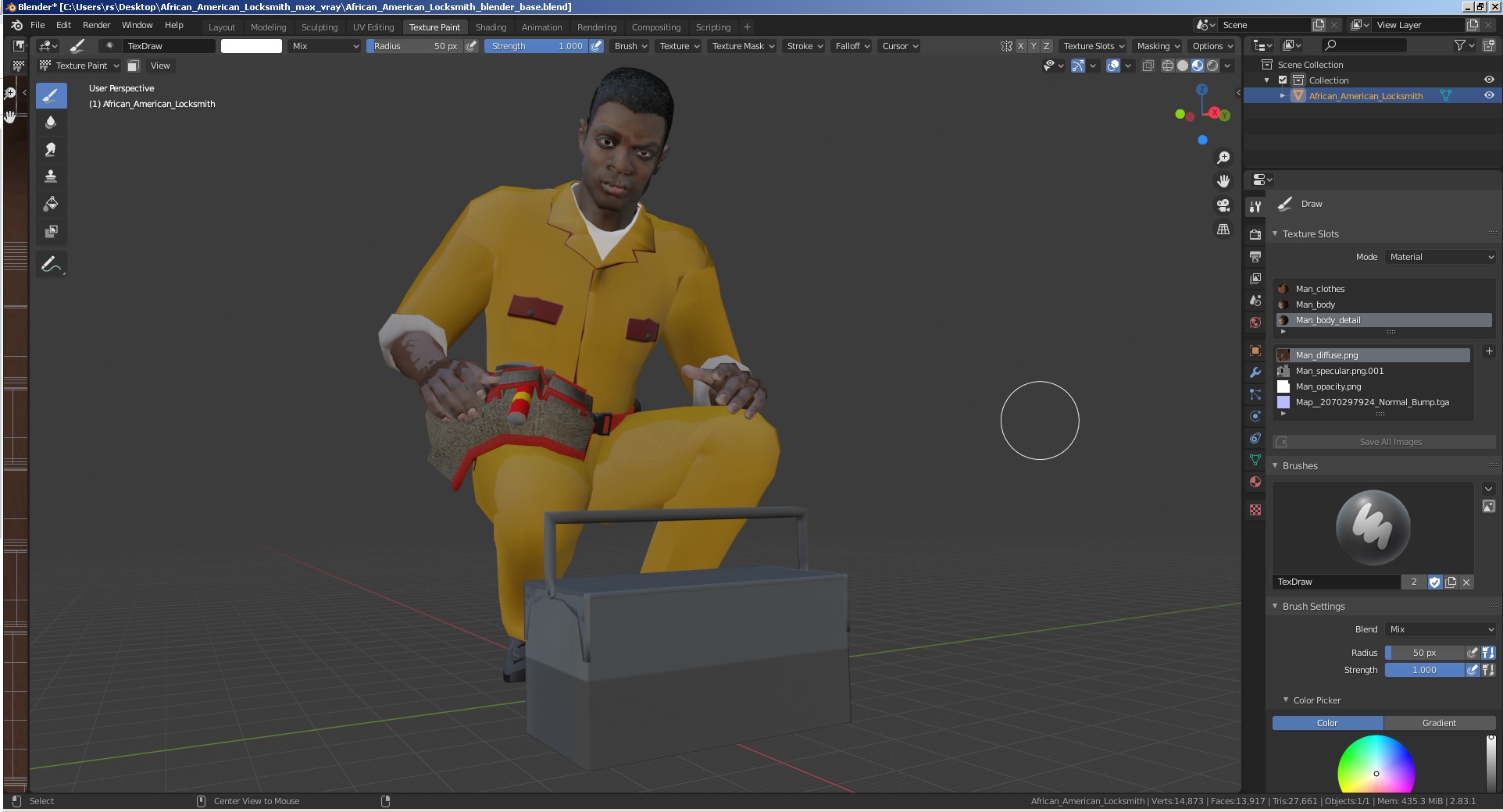Open the File menu
1503x812 pixels.
[x=37, y=25]
